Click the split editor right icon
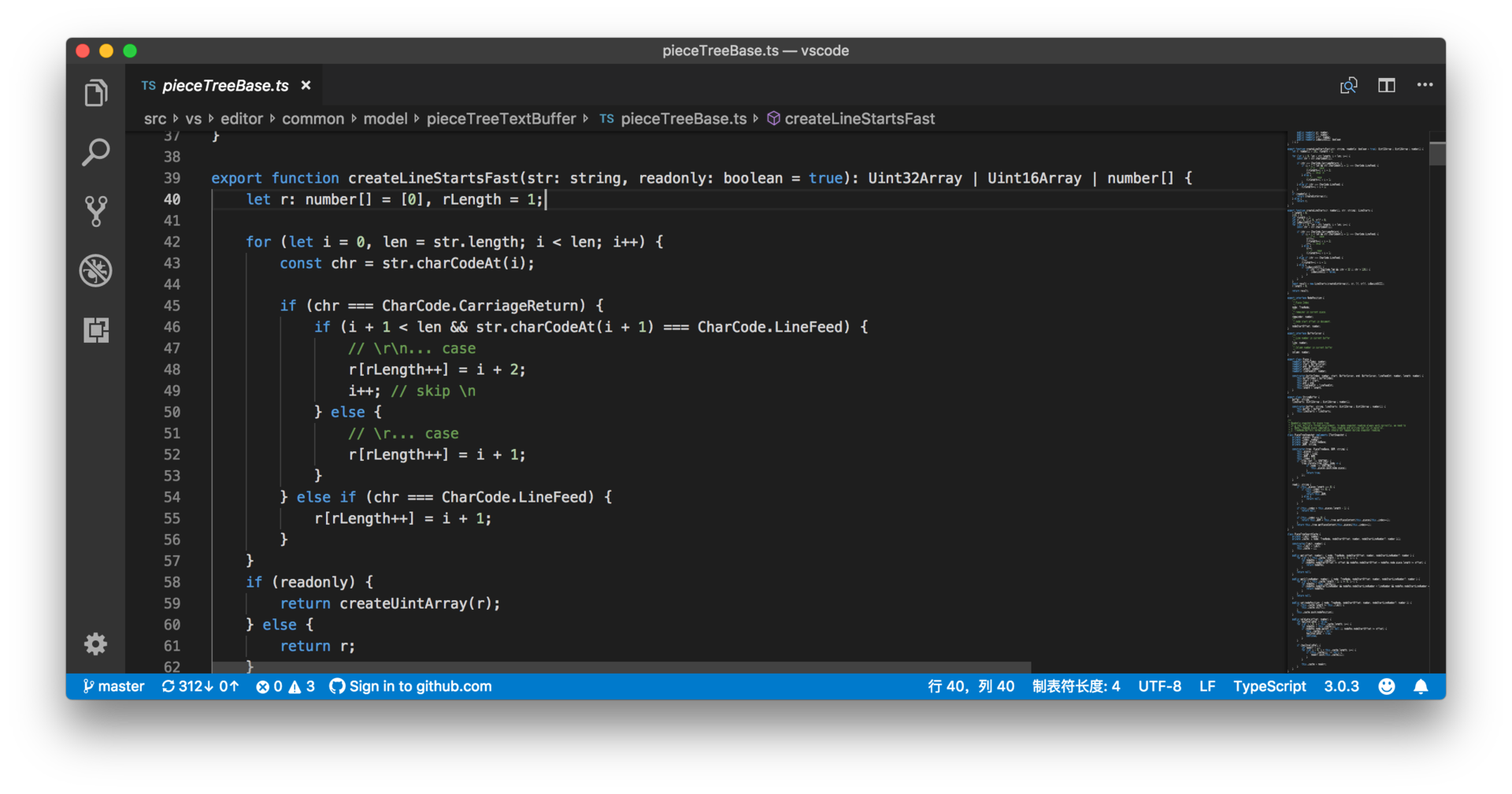Viewport: 1512px width, 794px height. tap(1387, 85)
